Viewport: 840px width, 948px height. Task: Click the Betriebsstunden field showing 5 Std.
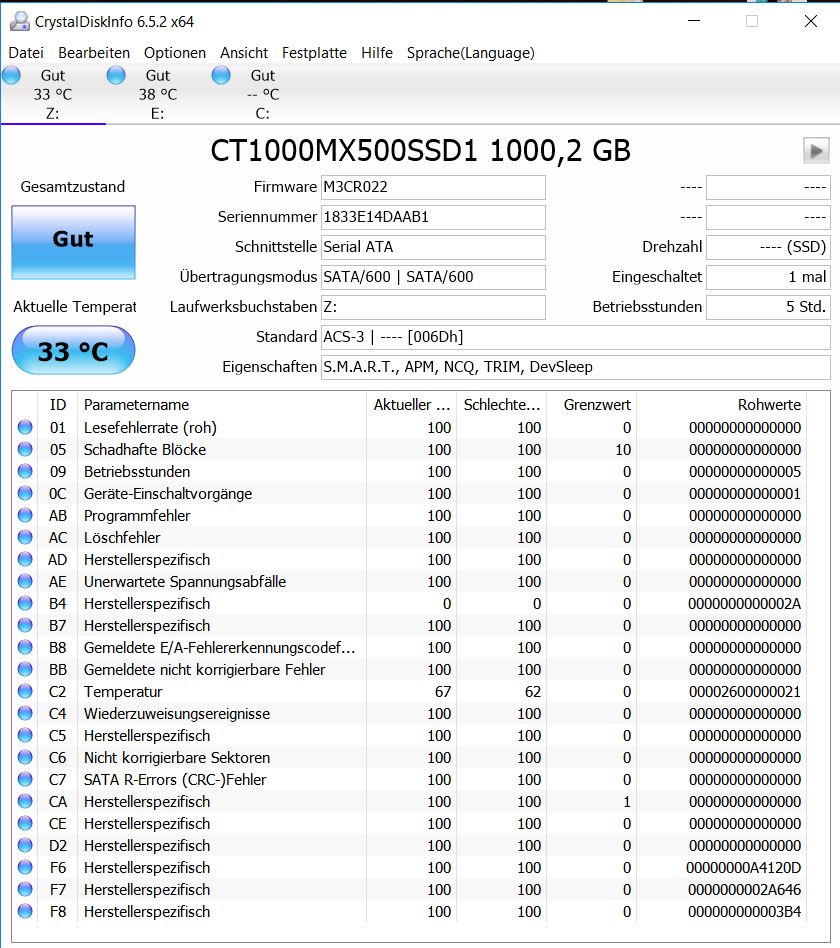(768, 307)
